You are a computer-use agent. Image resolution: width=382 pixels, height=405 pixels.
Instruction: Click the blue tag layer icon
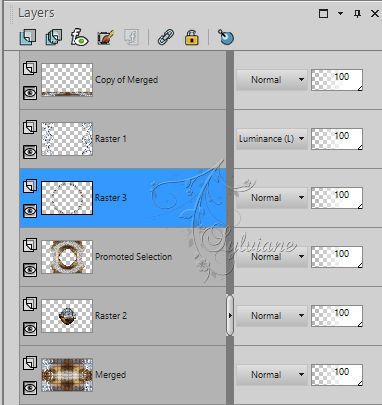click(226, 37)
